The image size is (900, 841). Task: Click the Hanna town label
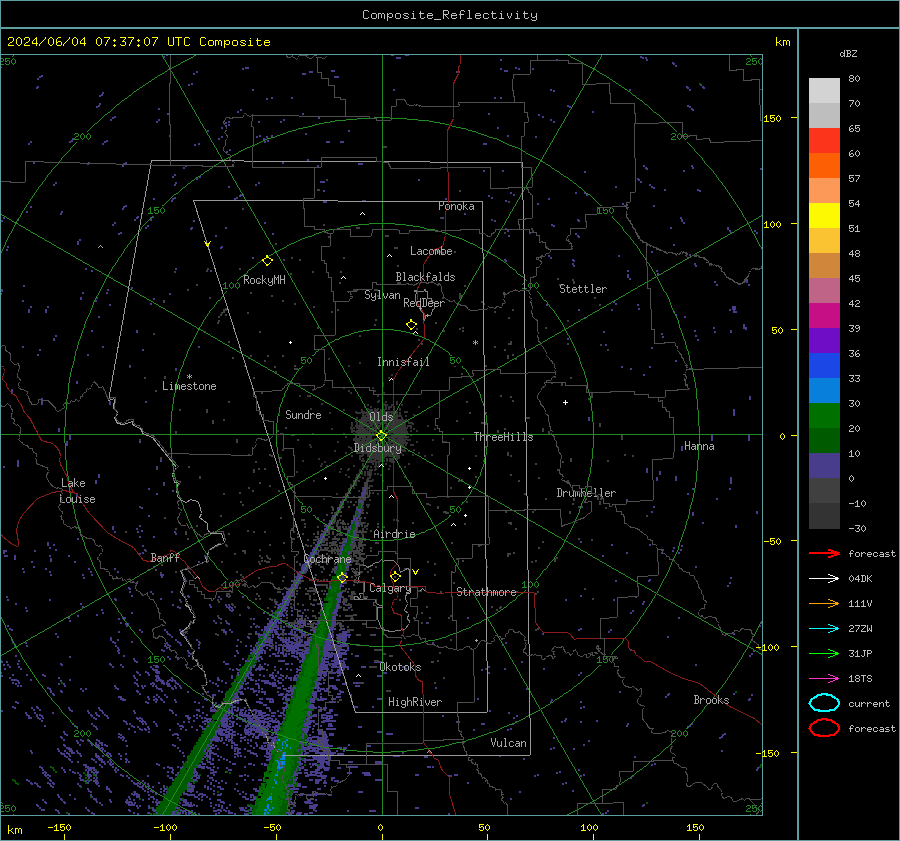pyautogui.click(x=699, y=446)
